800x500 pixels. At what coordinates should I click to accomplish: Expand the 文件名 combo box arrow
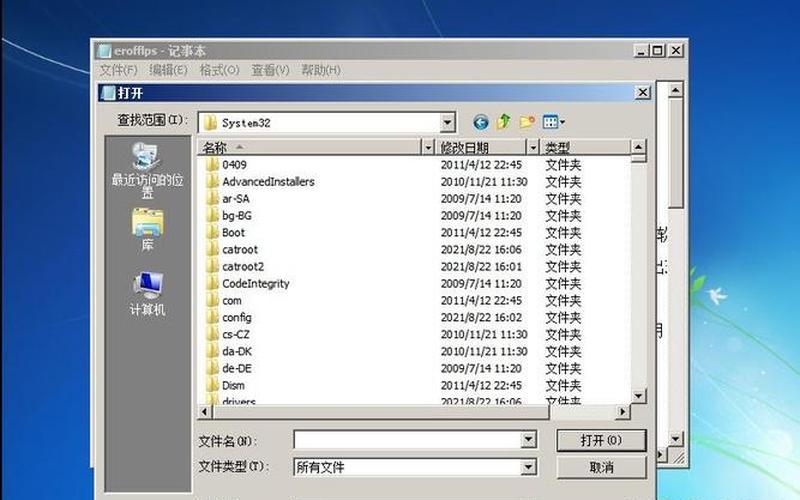pyautogui.click(x=529, y=440)
